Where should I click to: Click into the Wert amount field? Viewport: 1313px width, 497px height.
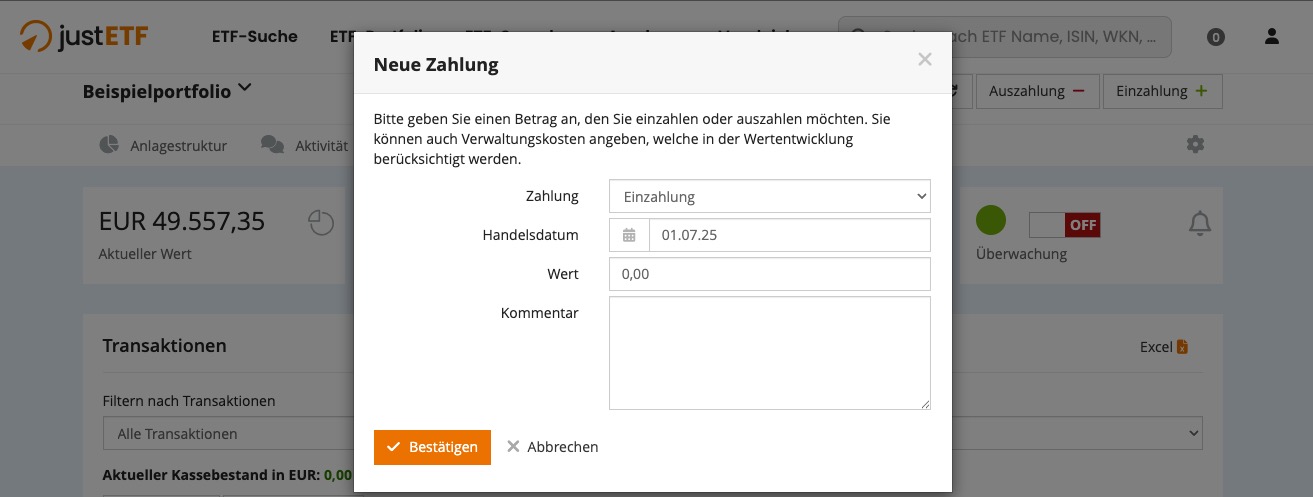click(x=769, y=274)
